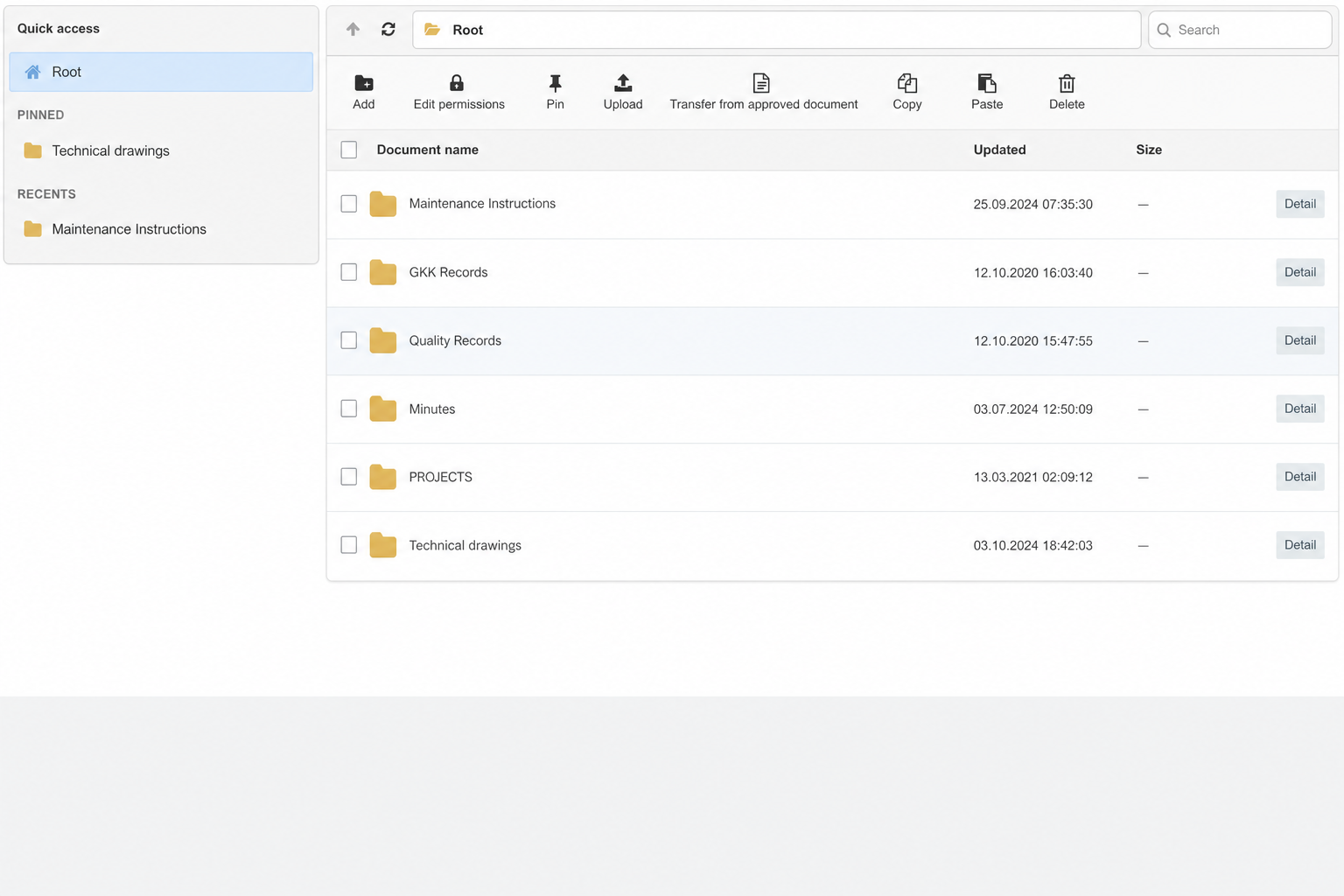Open recent Maintenance Instructions label
This screenshot has height=896, width=1344.
[x=129, y=229]
